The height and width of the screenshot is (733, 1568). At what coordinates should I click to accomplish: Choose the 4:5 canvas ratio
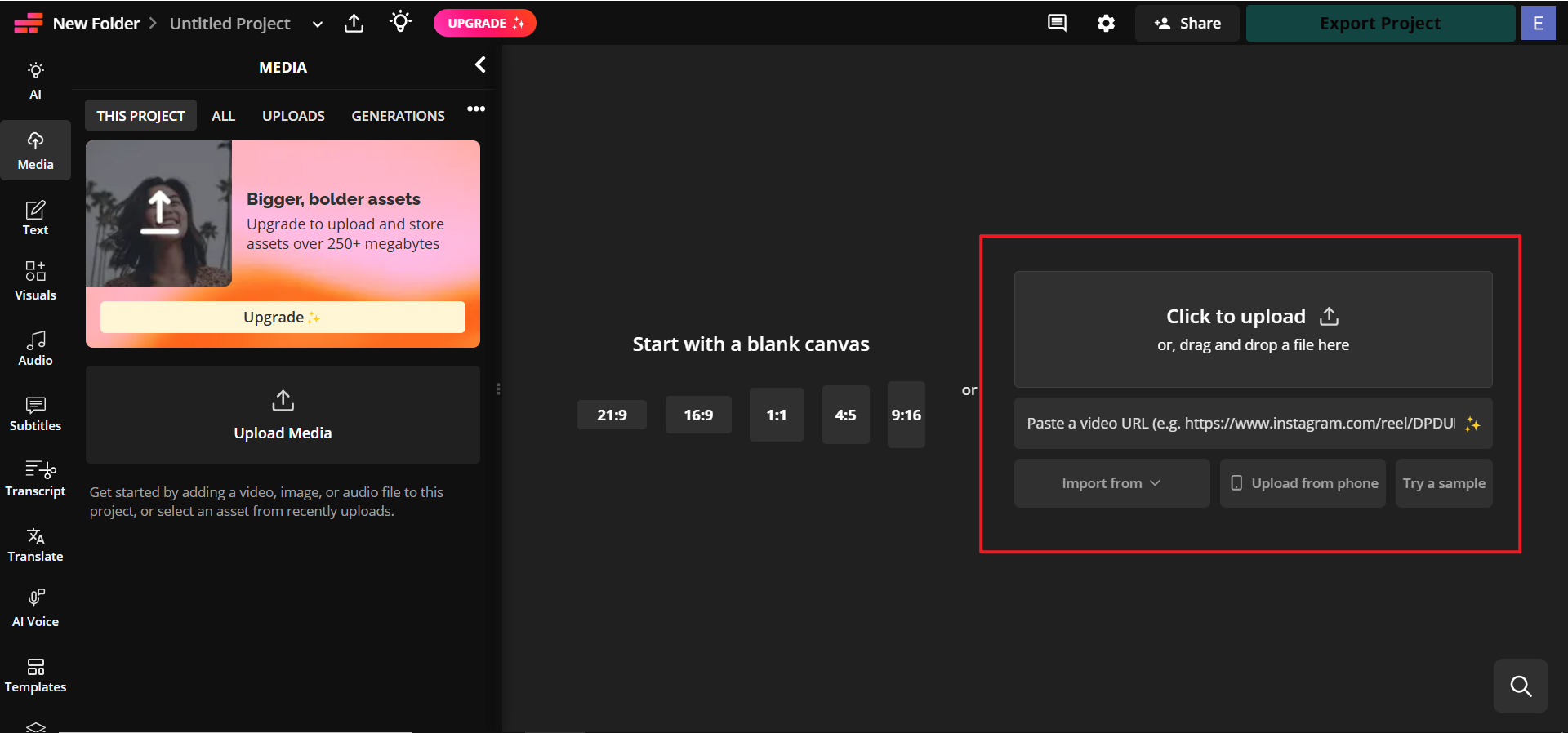click(x=845, y=415)
